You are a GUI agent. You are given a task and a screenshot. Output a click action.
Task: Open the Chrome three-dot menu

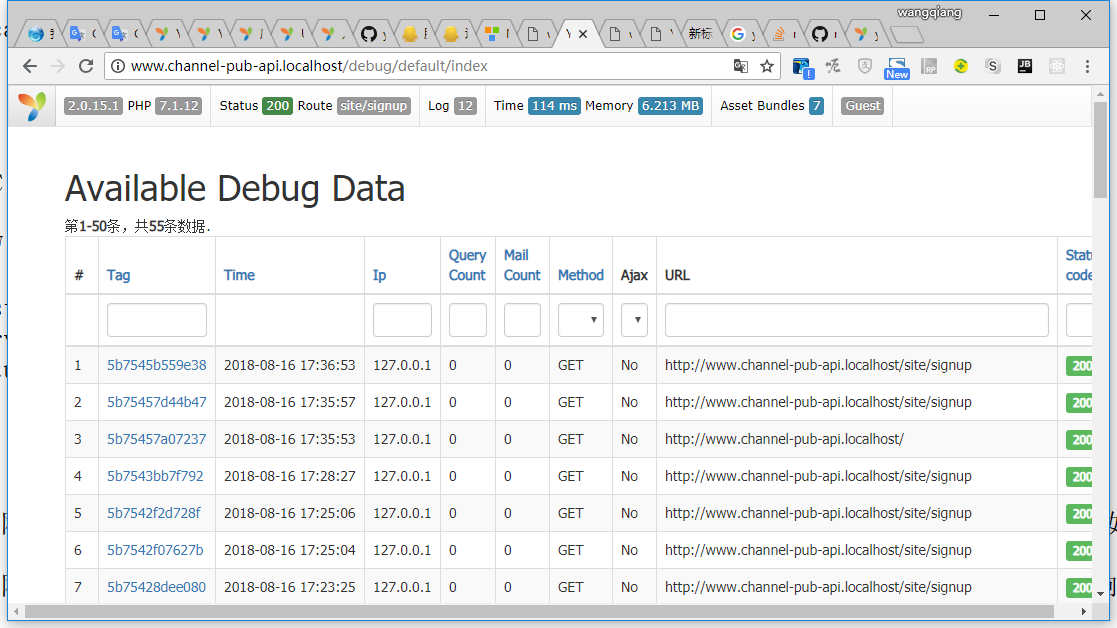click(1088, 66)
